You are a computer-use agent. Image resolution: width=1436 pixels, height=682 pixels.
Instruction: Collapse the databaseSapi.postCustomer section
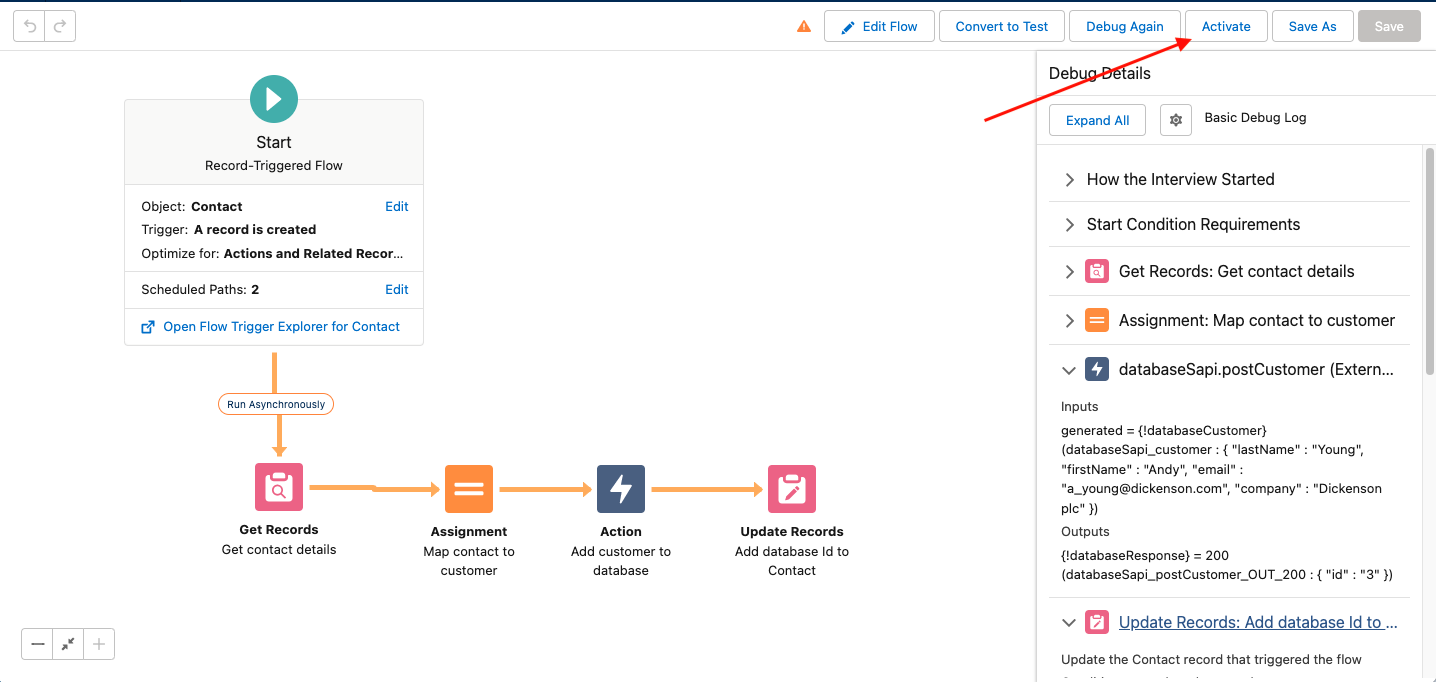point(1069,370)
